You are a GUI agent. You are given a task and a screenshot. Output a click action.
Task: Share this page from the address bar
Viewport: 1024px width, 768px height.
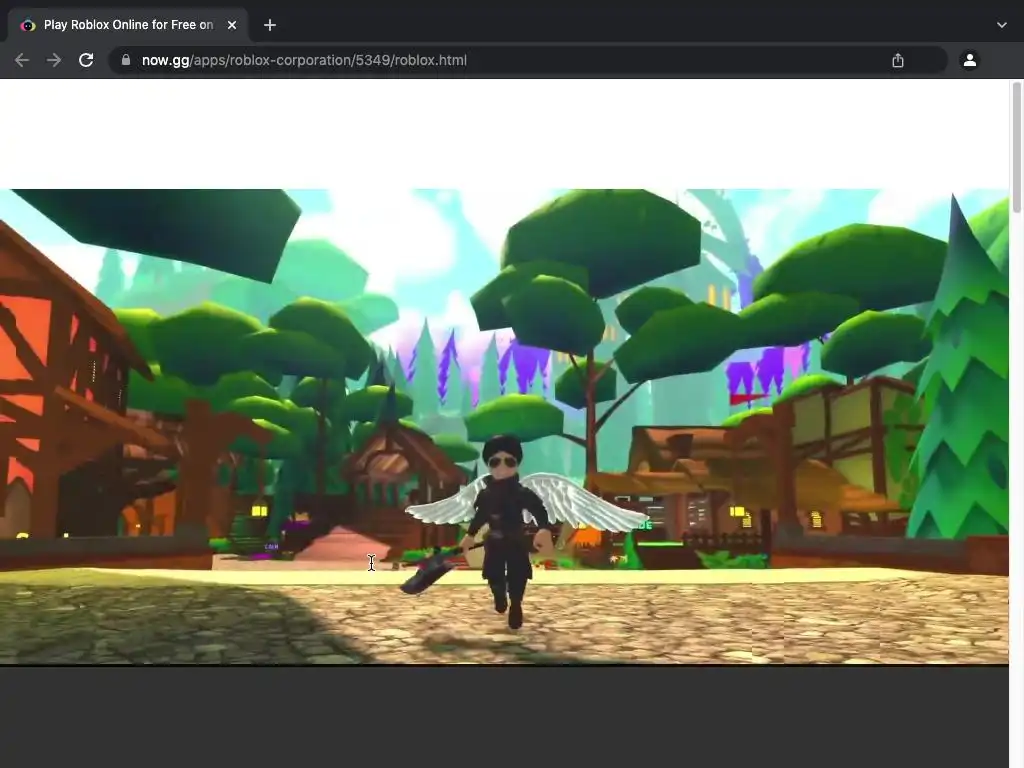pos(898,60)
